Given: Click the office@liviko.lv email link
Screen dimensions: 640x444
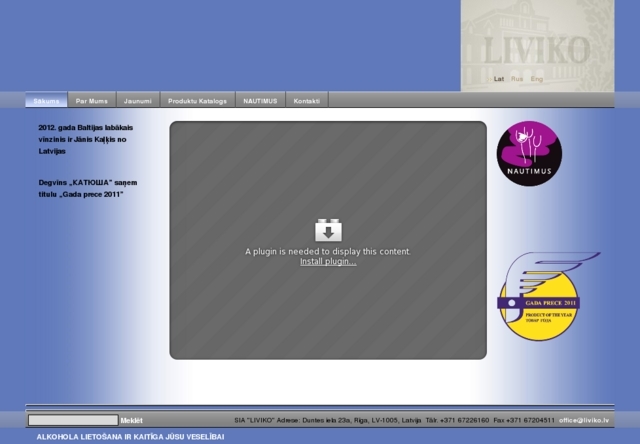Looking at the screenshot, I should (584, 420).
